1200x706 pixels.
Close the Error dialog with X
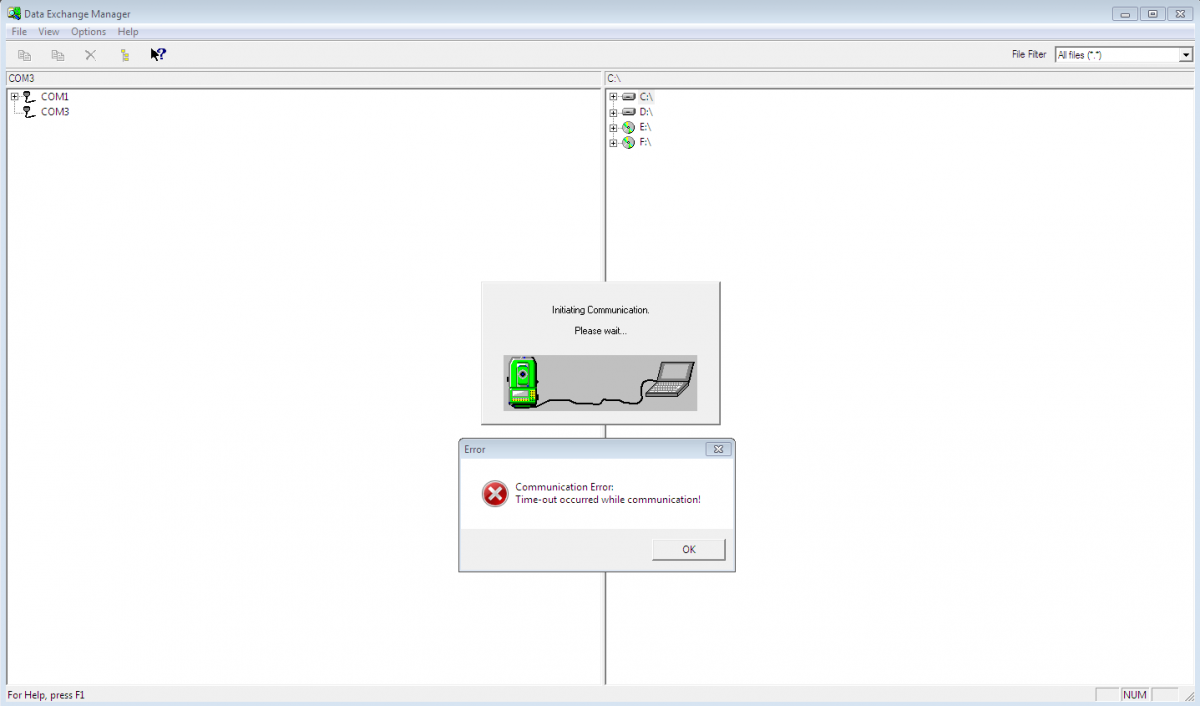click(718, 449)
